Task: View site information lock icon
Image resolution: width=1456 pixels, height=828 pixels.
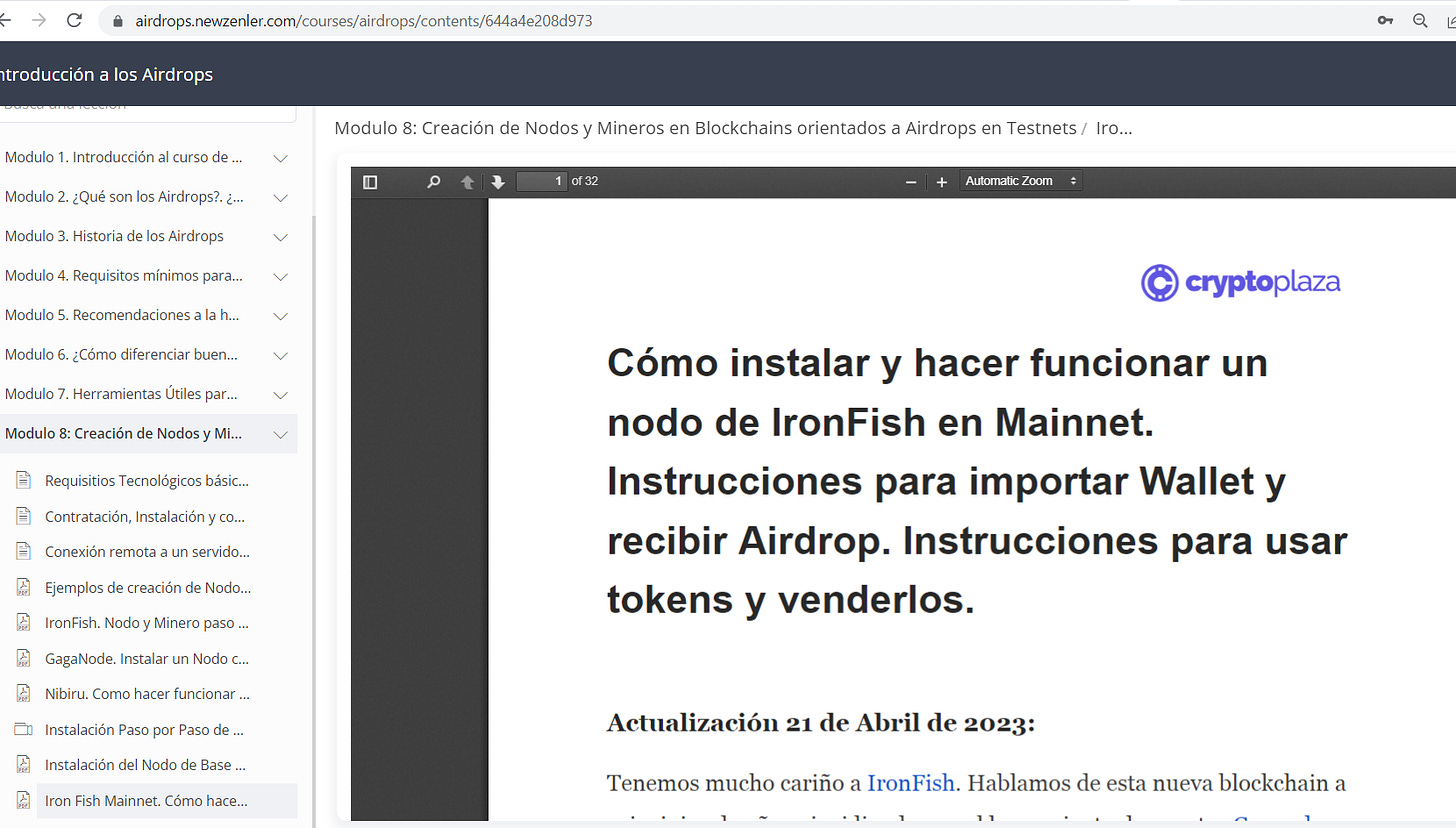Action: pyautogui.click(x=119, y=20)
